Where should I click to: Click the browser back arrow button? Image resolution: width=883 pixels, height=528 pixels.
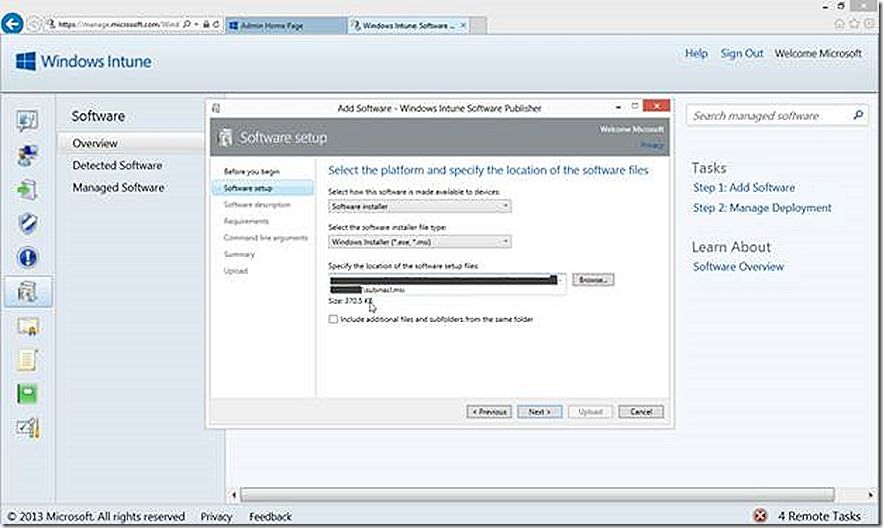click(12, 24)
